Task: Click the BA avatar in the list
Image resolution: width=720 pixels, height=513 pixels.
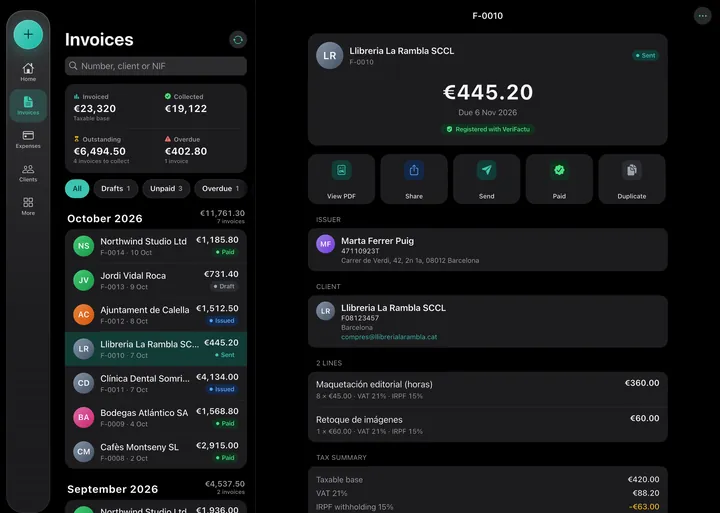Action: point(84,417)
